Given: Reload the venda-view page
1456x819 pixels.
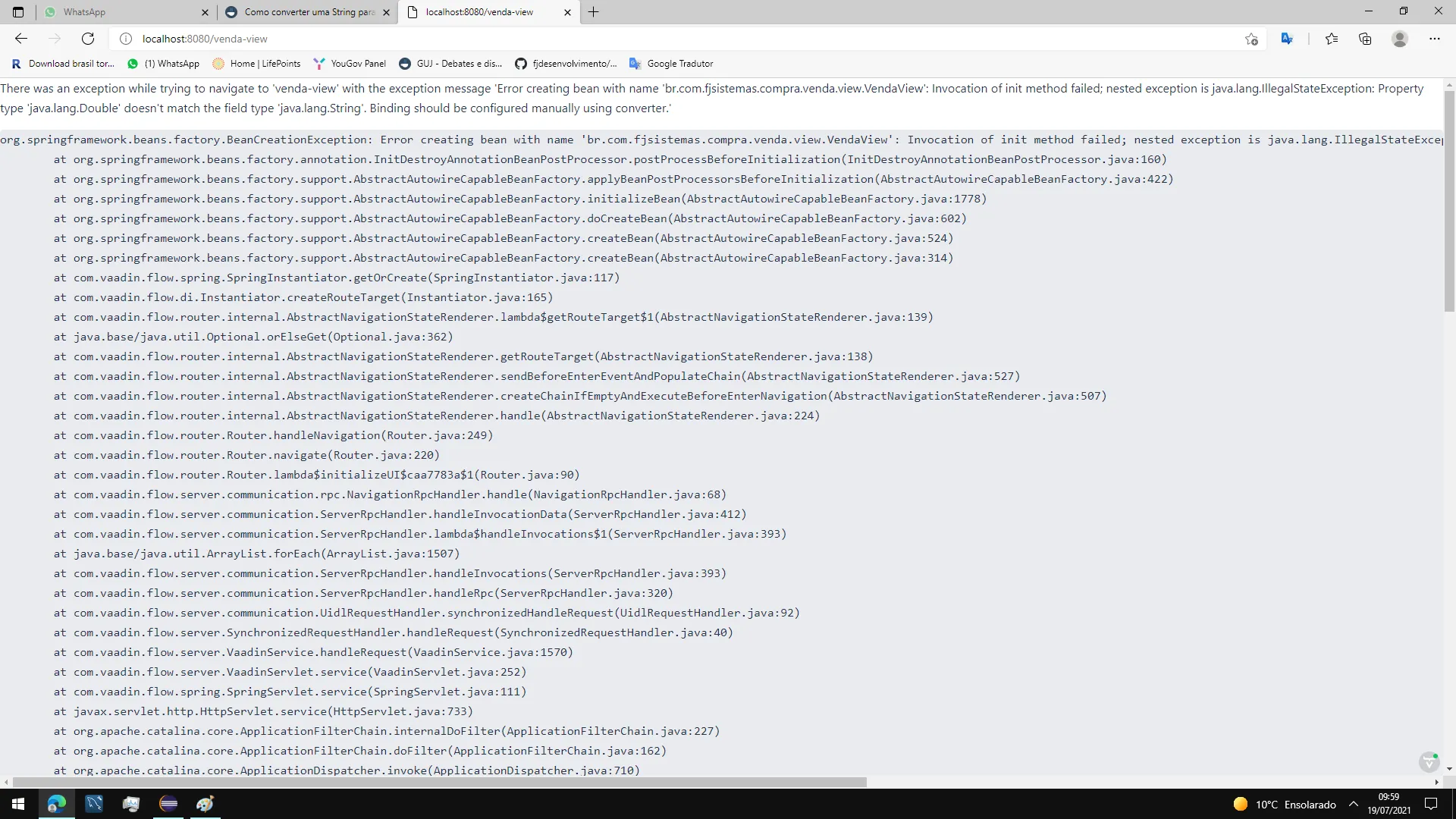Looking at the screenshot, I should click(88, 39).
